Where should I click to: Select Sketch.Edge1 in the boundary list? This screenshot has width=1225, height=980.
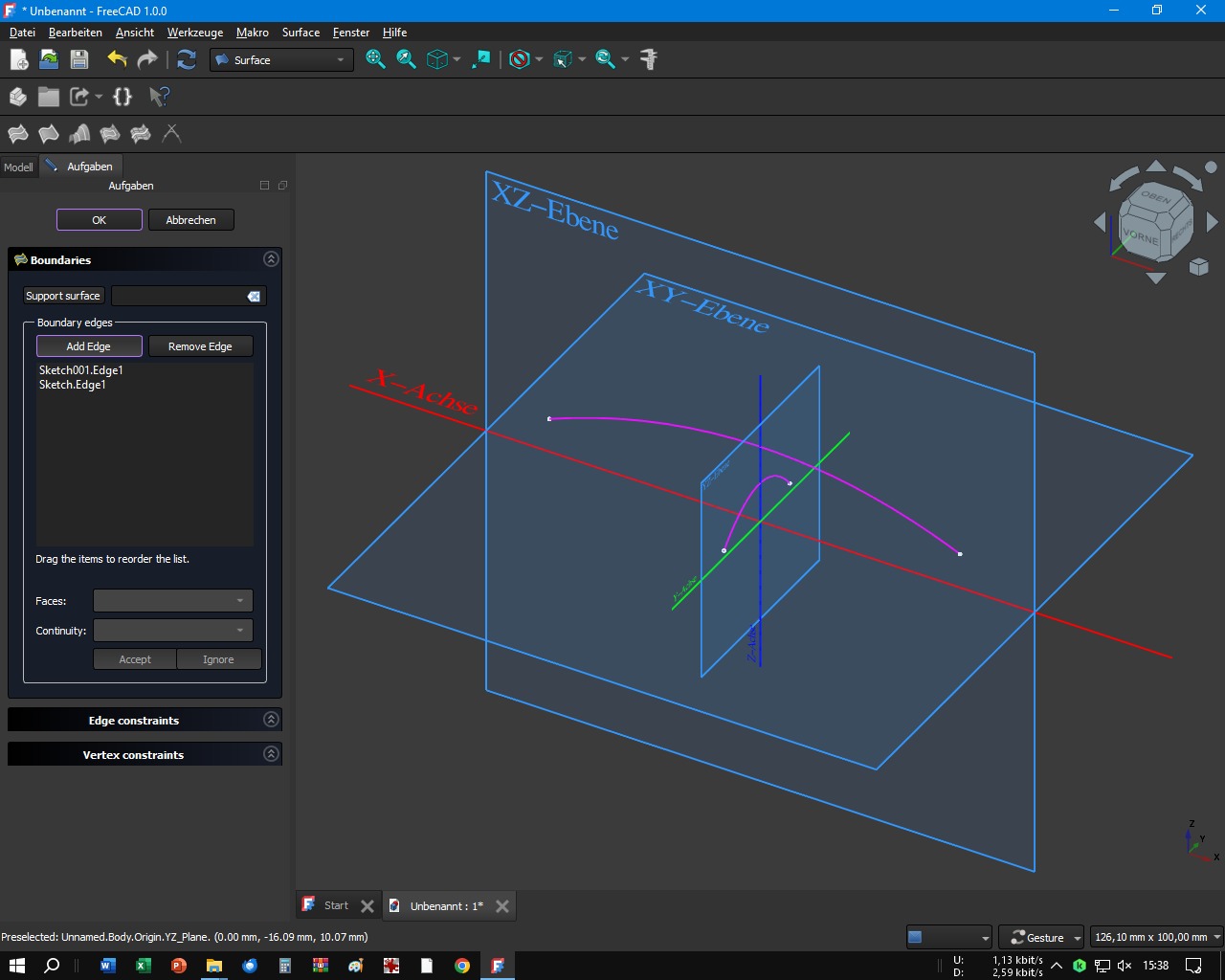[x=73, y=385]
